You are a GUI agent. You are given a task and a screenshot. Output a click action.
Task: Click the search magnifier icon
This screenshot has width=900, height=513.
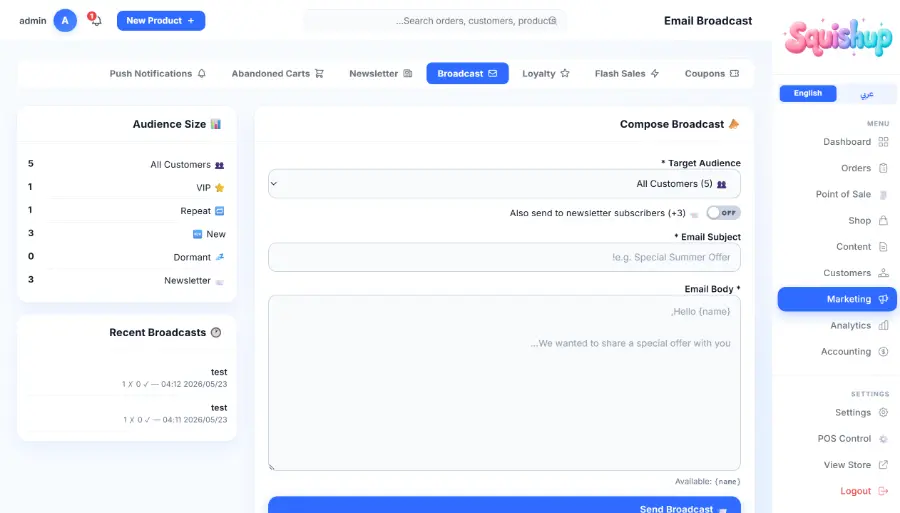(552, 21)
